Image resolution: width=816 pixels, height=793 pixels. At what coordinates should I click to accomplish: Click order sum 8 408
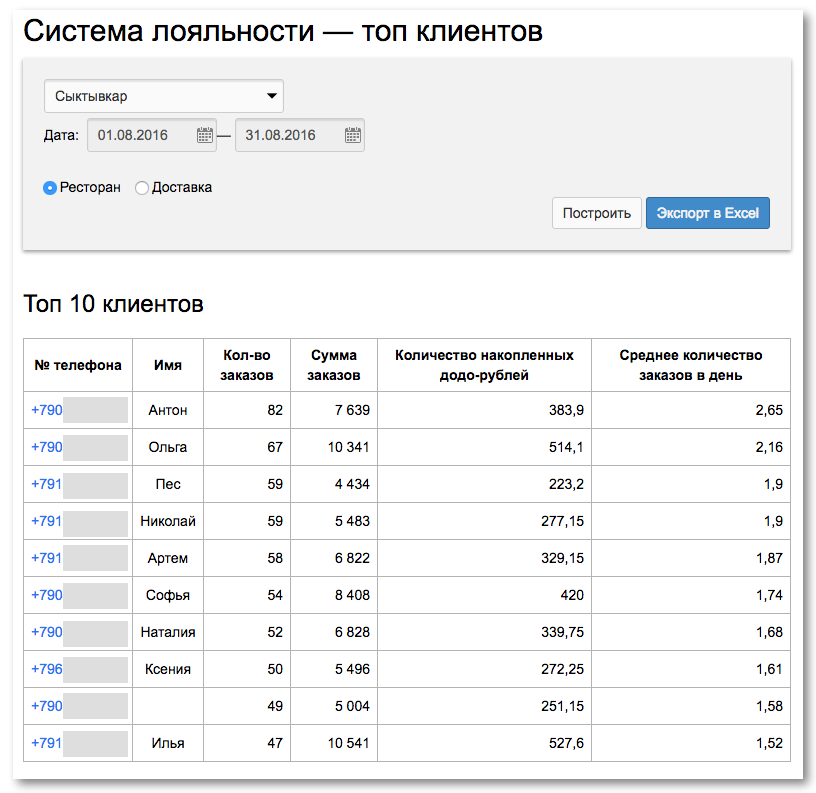[x=352, y=595]
